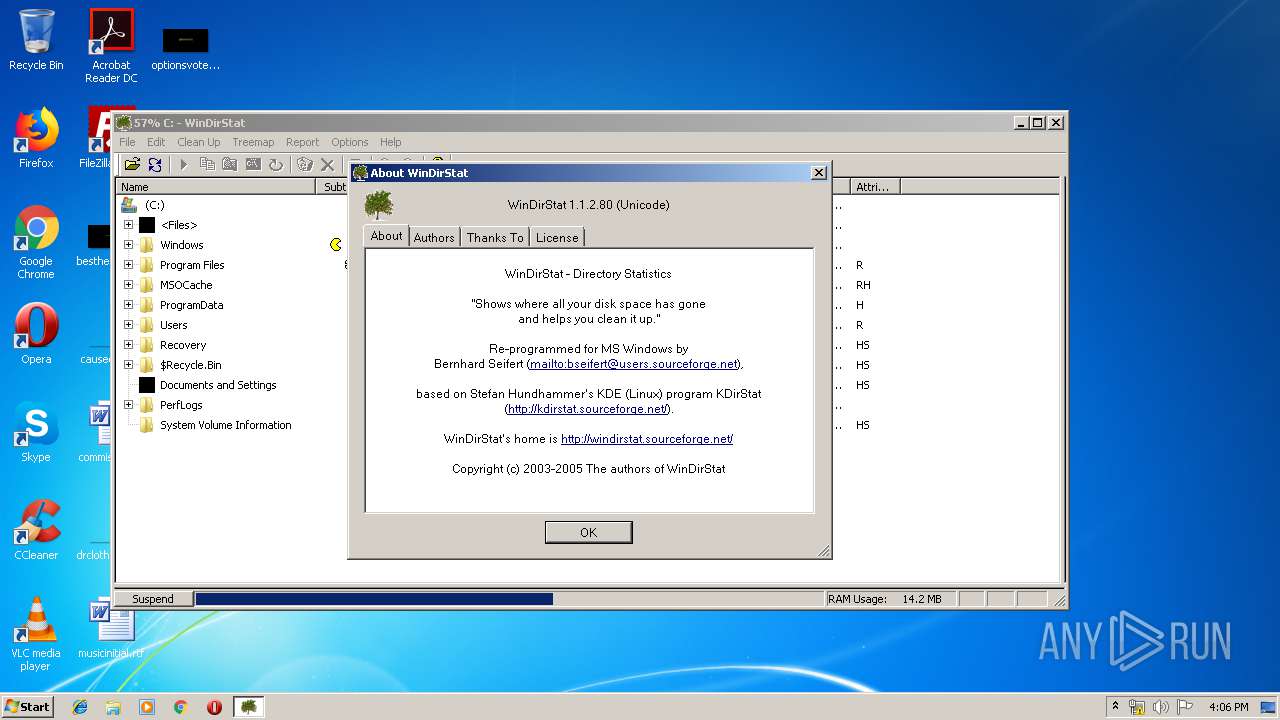Click the Explorer Here toolbar icon

pyautogui.click(x=230, y=164)
